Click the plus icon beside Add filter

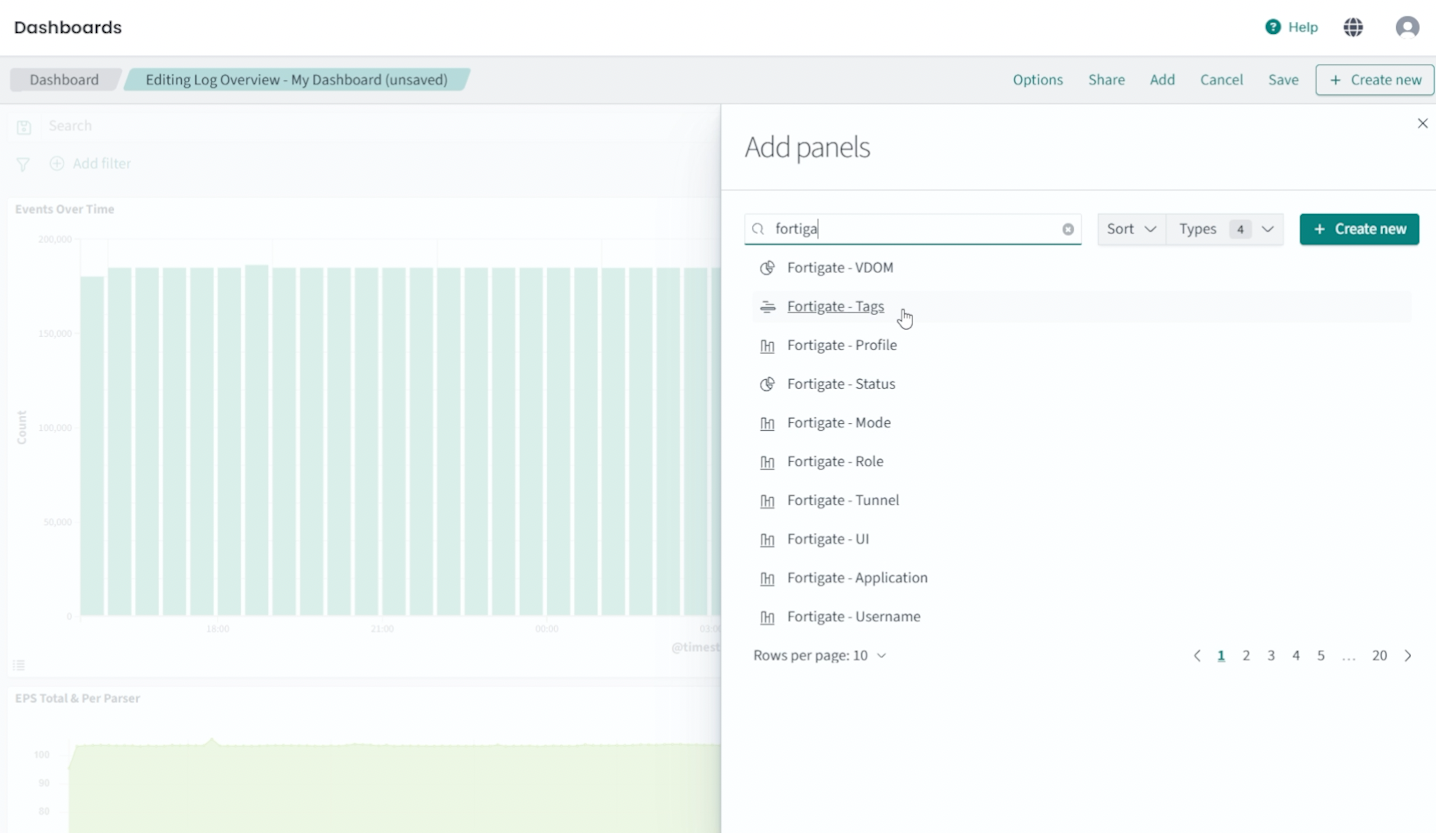[57, 163]
